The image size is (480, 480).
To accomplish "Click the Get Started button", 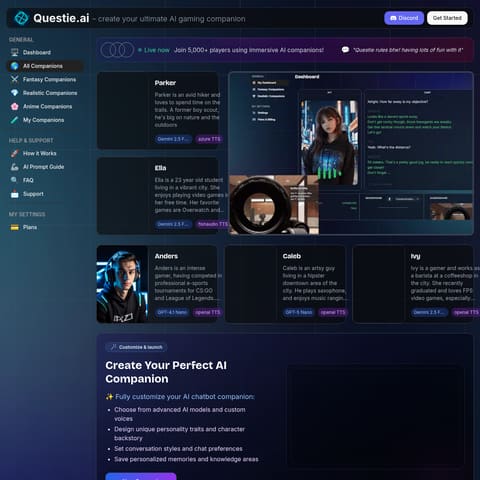I will pos(447,18).
